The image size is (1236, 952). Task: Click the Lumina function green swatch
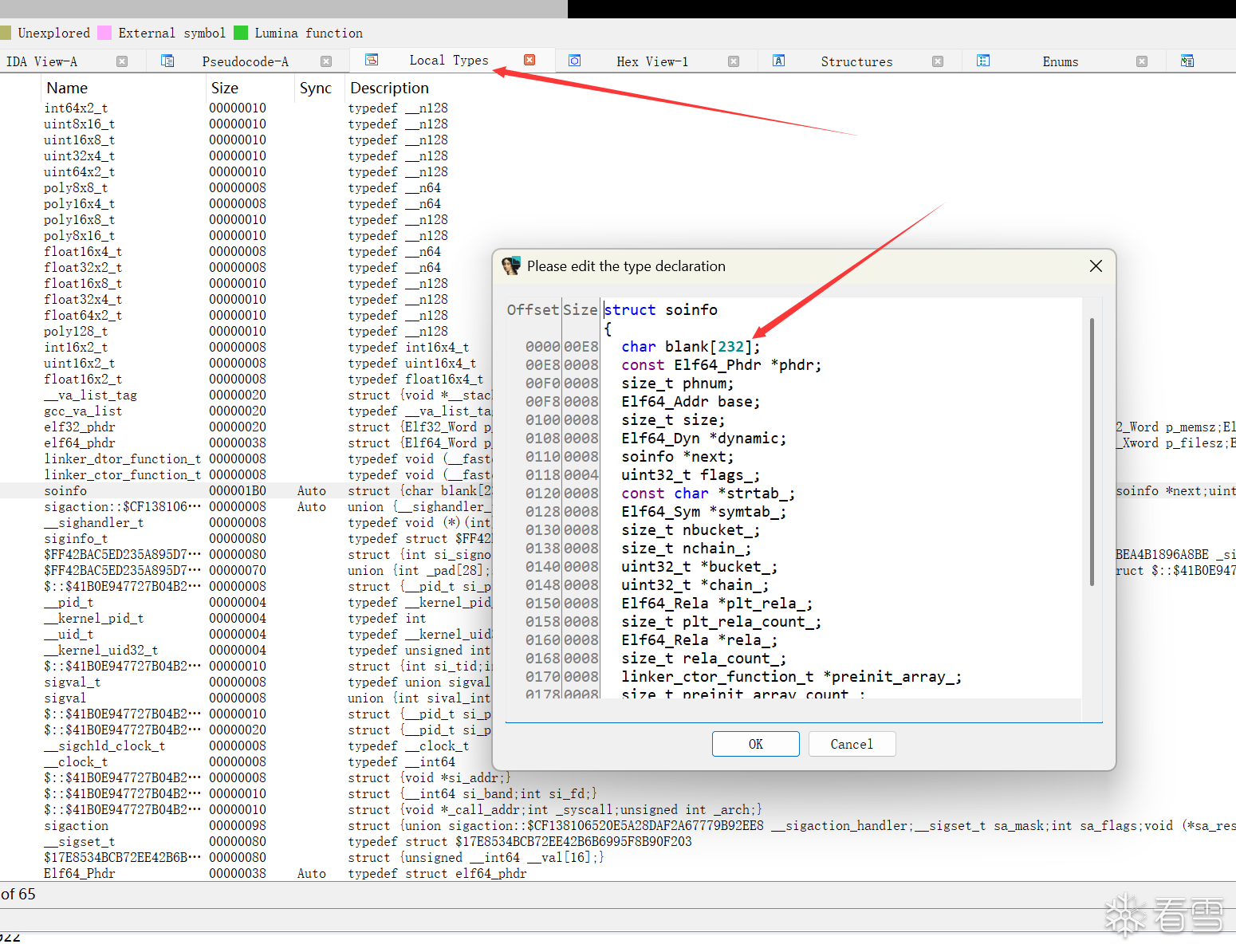pos(241,33)
